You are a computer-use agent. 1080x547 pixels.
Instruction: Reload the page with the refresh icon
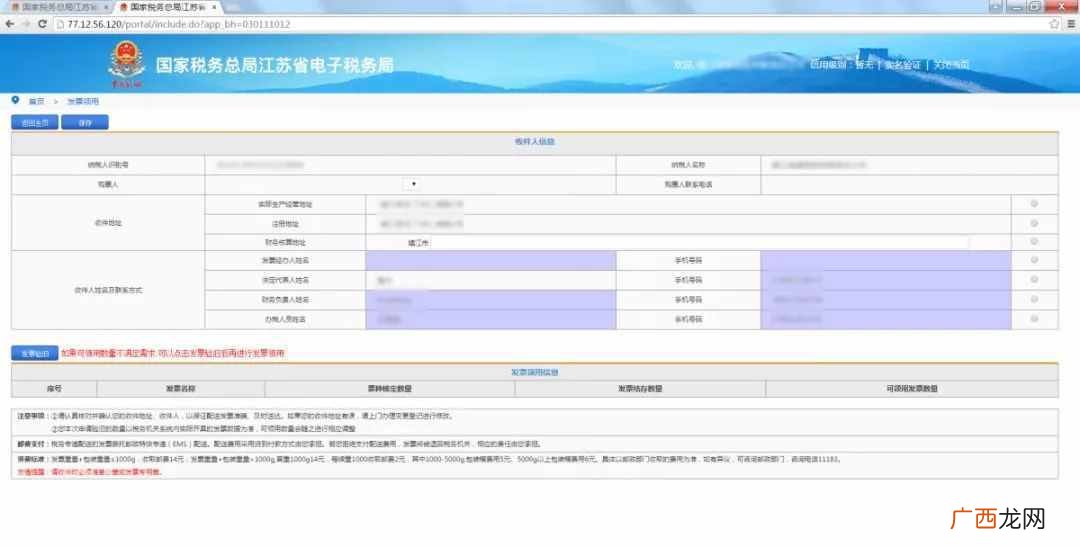[x=42, y=24]
